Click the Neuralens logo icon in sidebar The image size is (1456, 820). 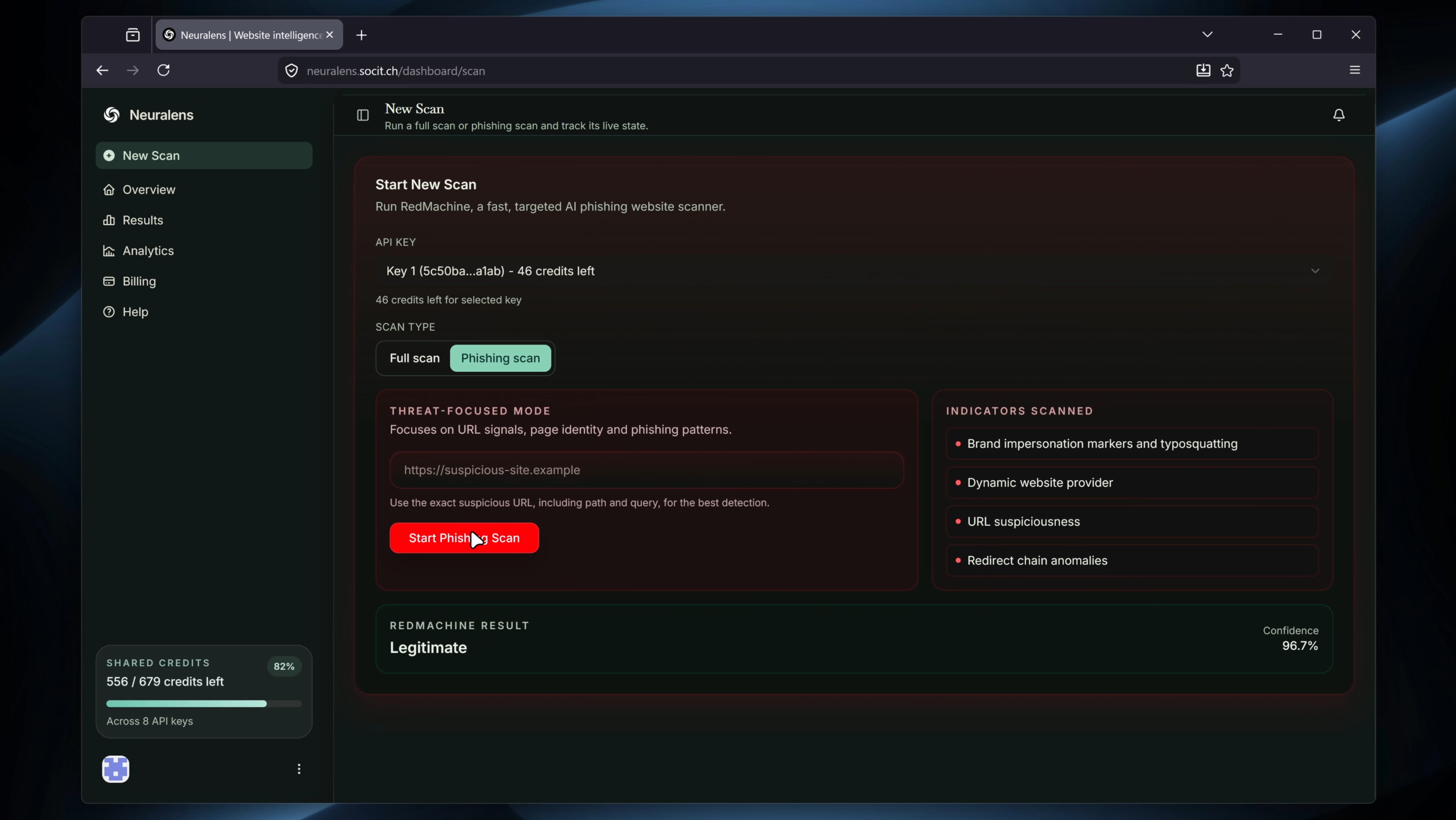[x=112, y=115]
